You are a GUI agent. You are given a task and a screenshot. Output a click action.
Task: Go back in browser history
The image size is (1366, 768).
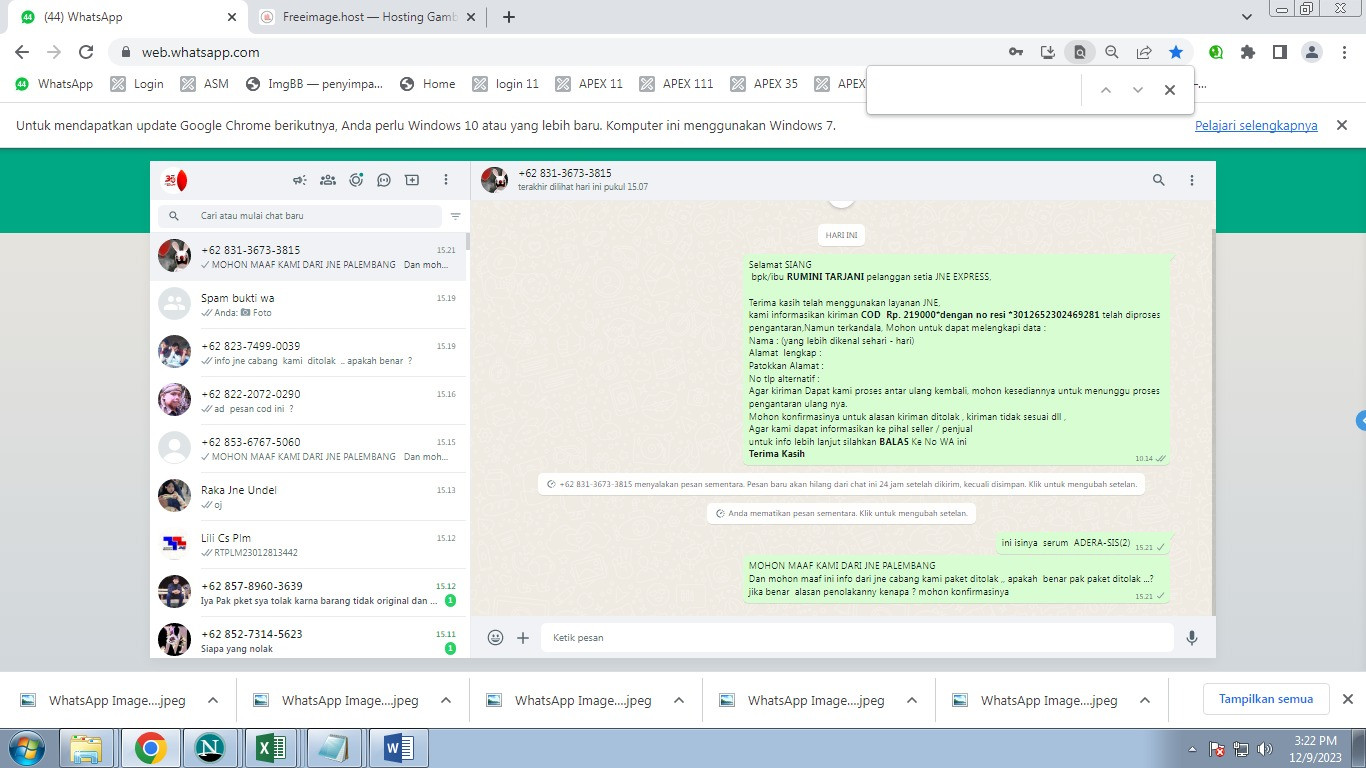(x=22, y=52)
